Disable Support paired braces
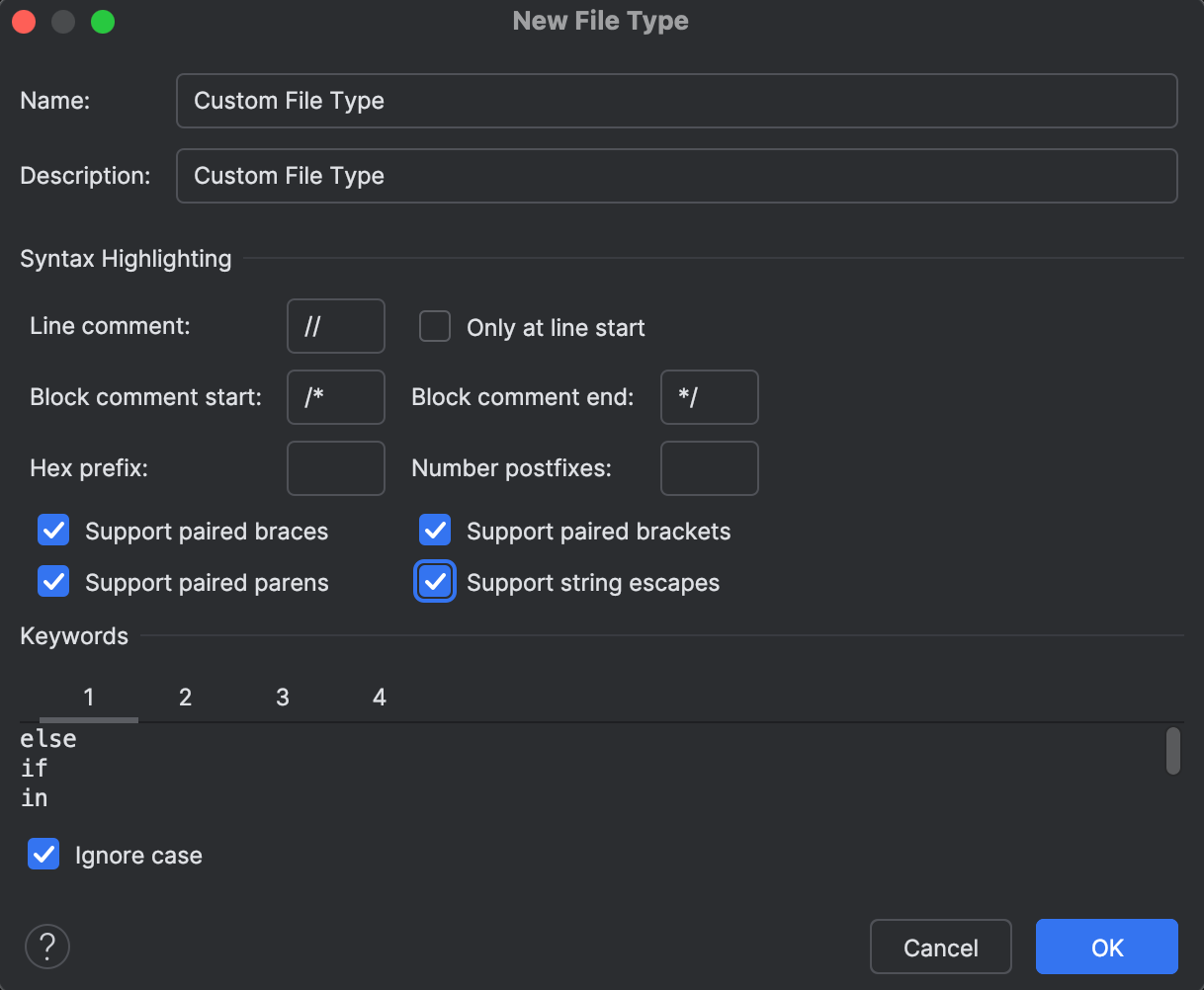The width and height of the screenshot is (1204, 990). 52,531
